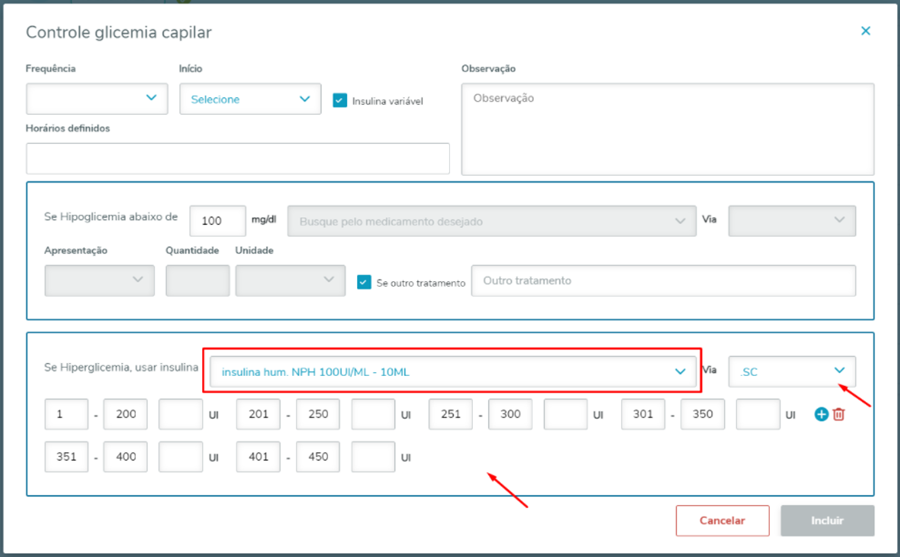Delete the insulin range row via trash icon
This screenshot has width=900, height=557.
coord(839,414)
